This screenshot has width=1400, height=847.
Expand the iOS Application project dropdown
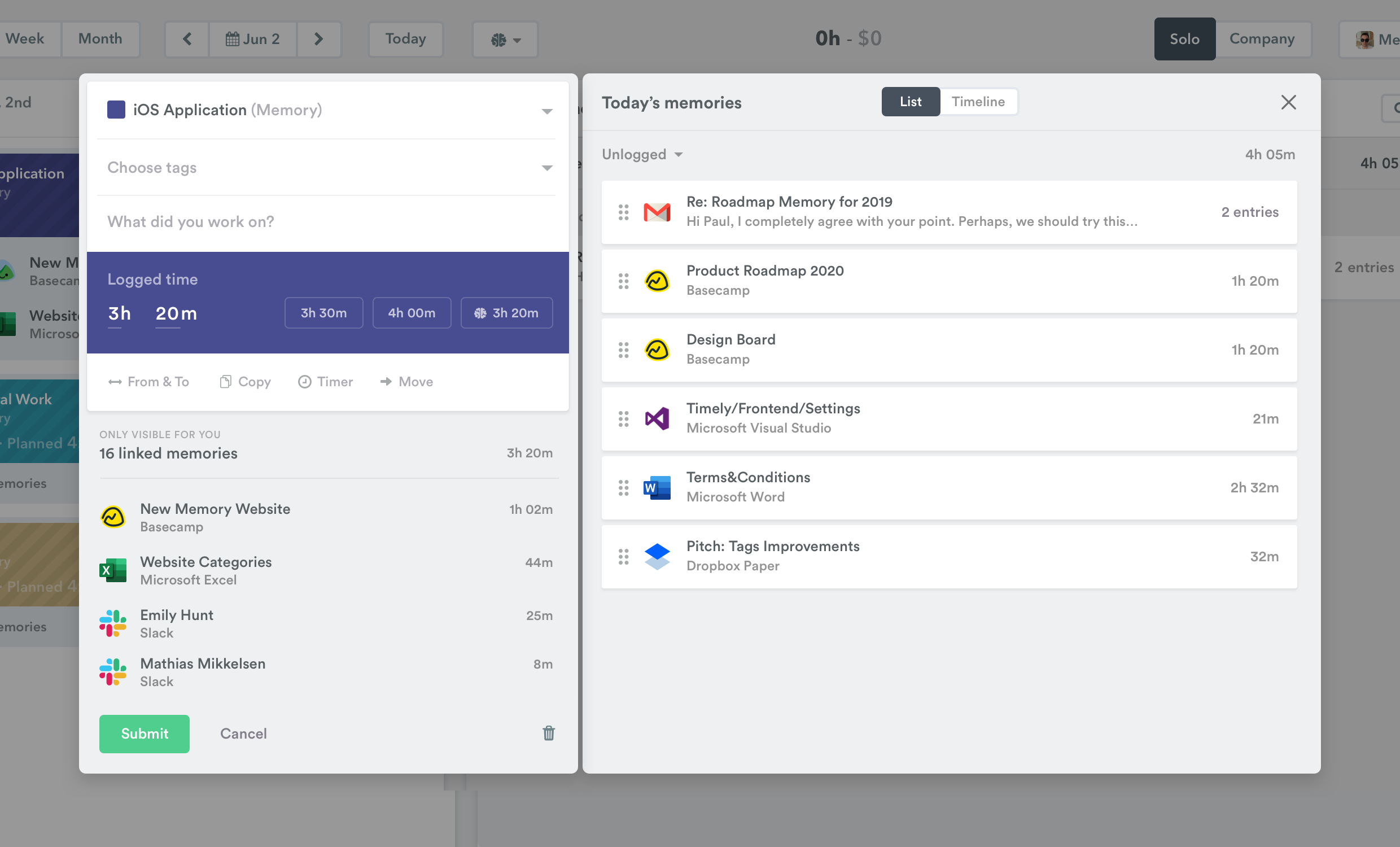546,111
